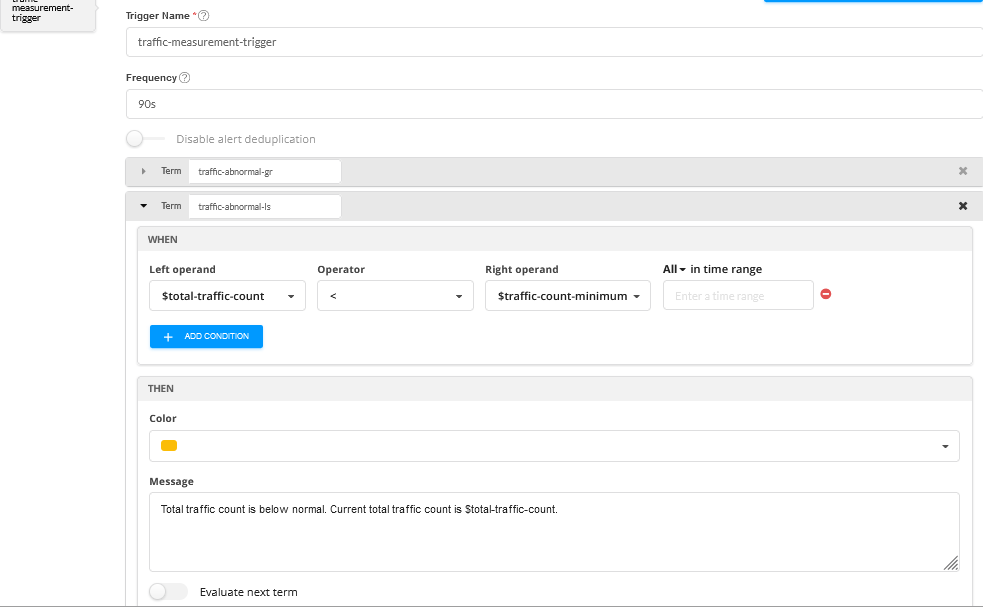The width and height of the screenshot is (983, 607).
Task: Click the Frequency help icon
Action: (184, 78)
